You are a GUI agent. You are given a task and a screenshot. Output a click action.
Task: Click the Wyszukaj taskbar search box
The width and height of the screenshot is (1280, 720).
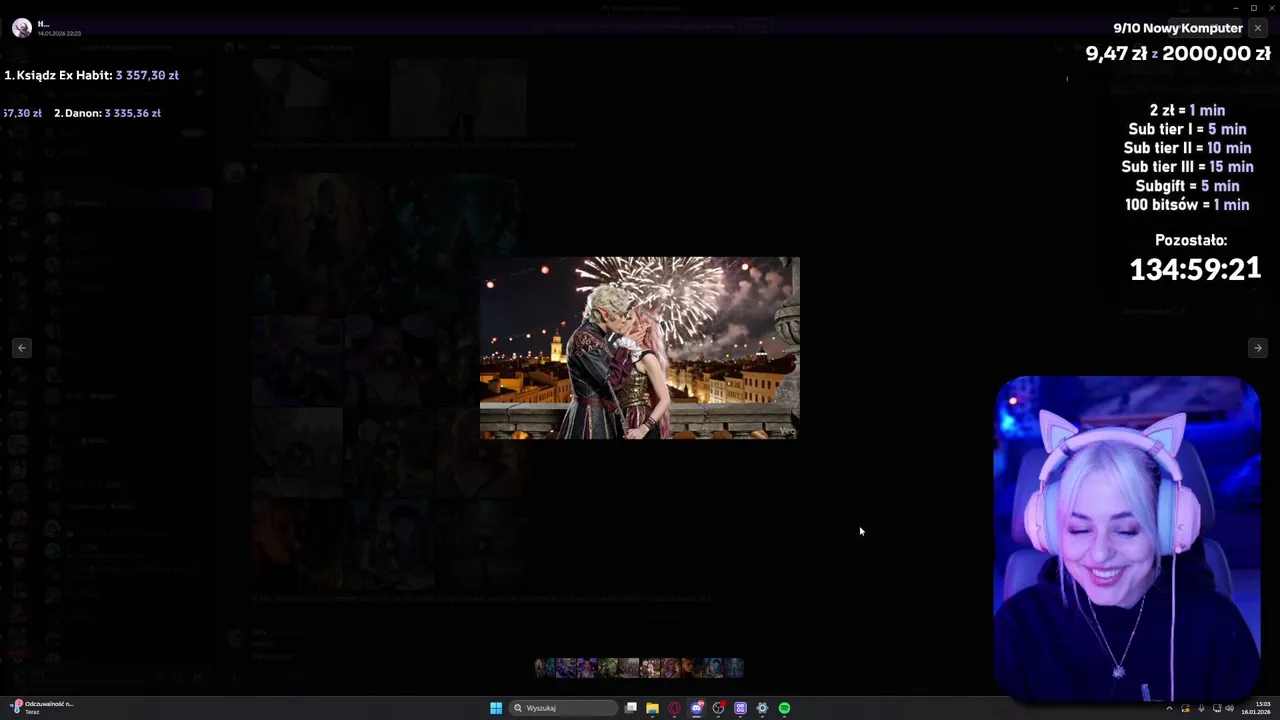(564, 708)
